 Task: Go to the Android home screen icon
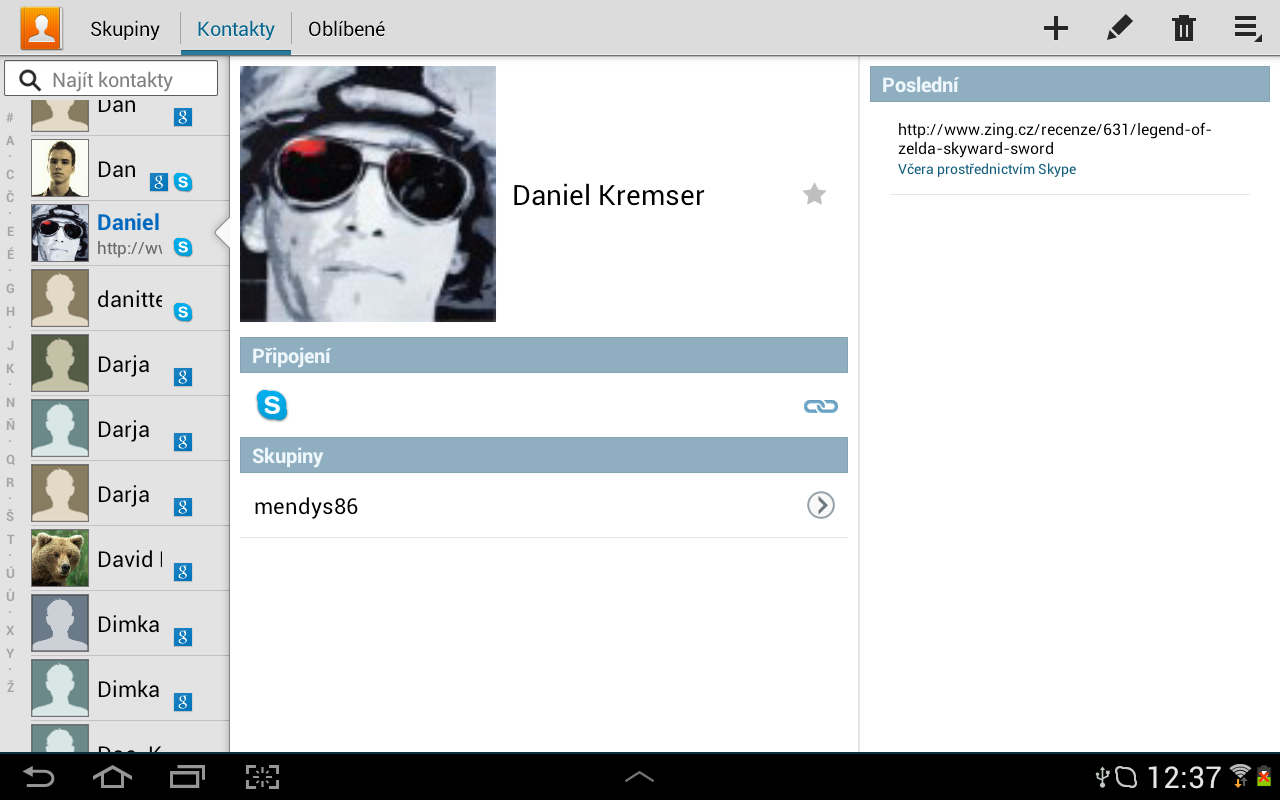click(x=112, y=777)
